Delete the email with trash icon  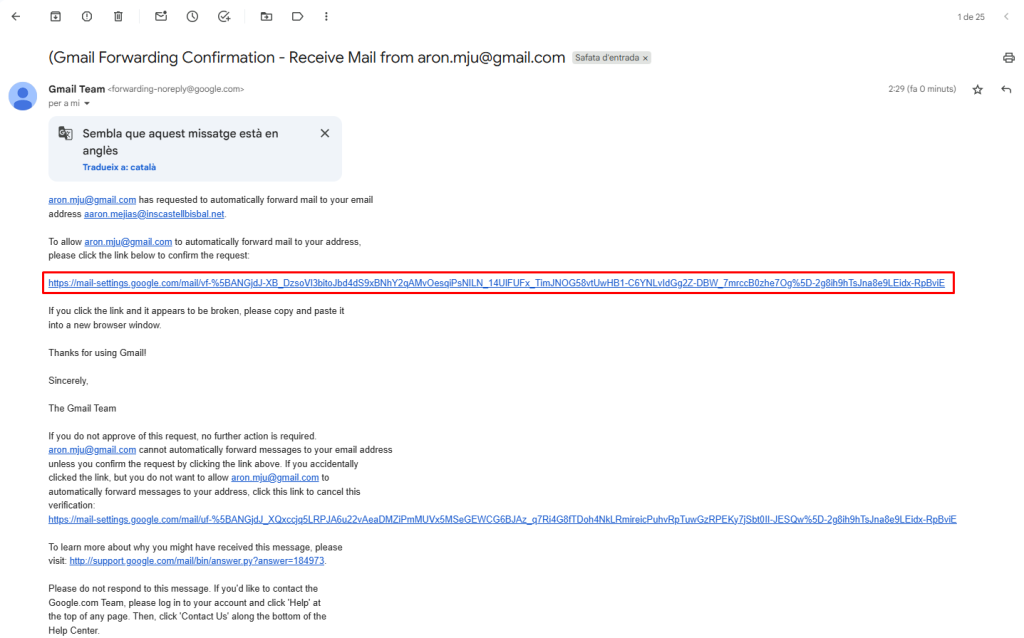pos(118,17)
